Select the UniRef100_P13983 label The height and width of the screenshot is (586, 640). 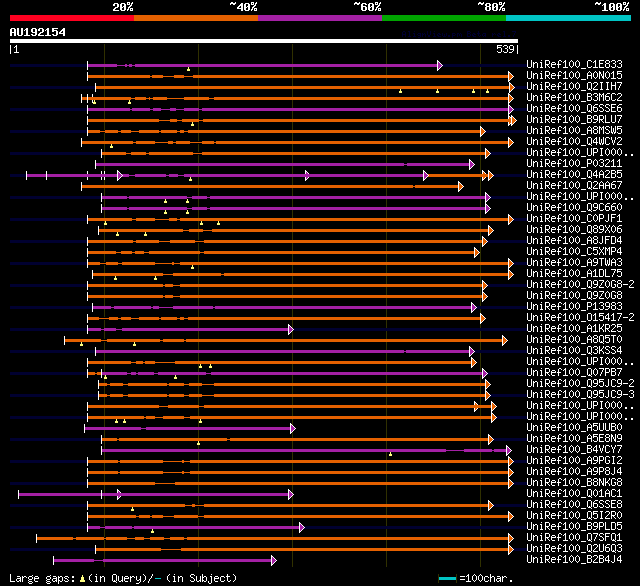(x=574, y=306)
